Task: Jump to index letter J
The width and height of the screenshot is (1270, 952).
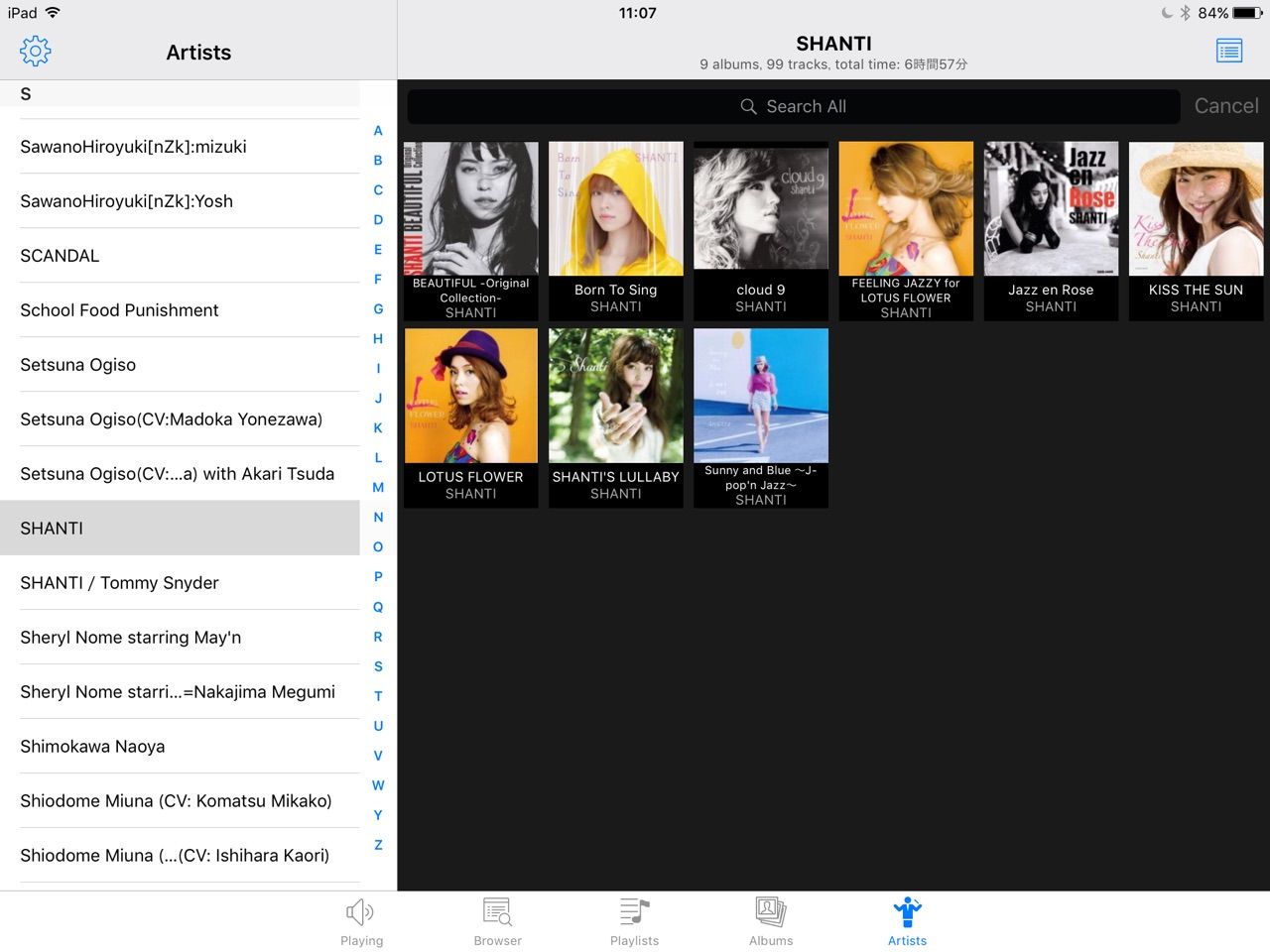Action: tap(378, 399)
